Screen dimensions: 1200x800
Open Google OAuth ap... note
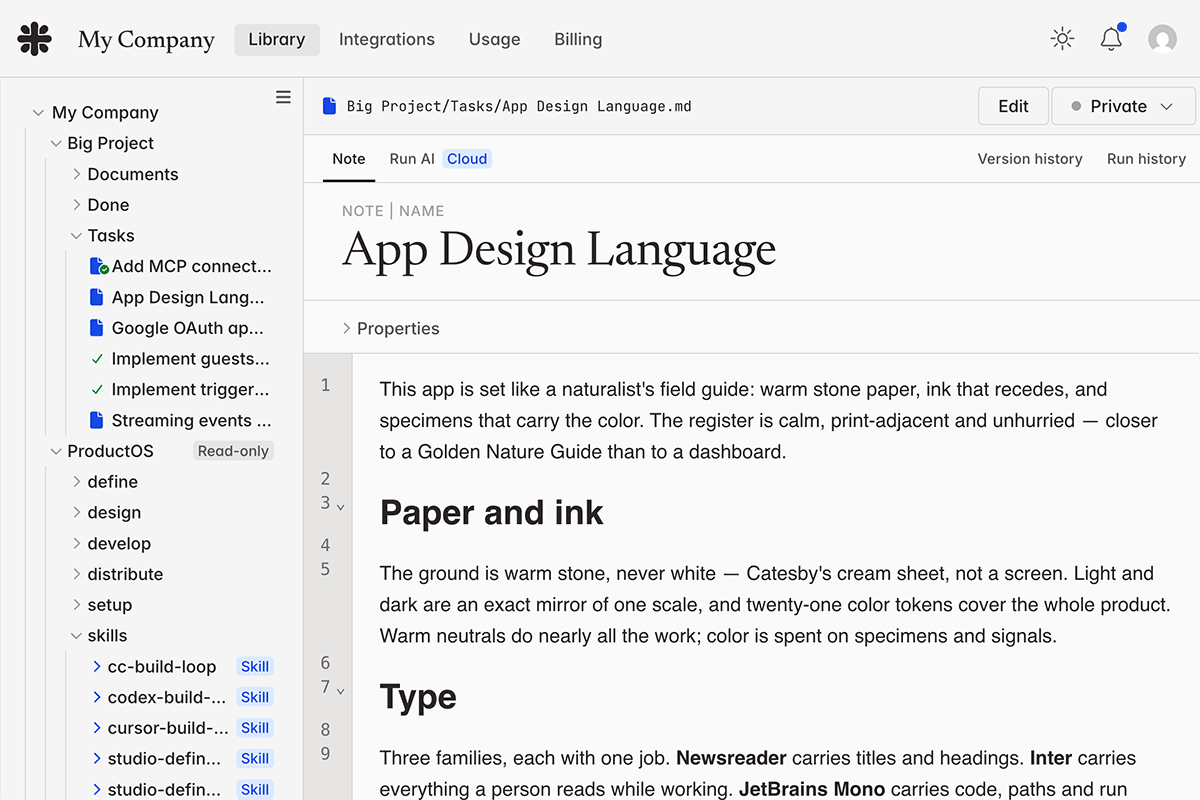click(187, 328)
